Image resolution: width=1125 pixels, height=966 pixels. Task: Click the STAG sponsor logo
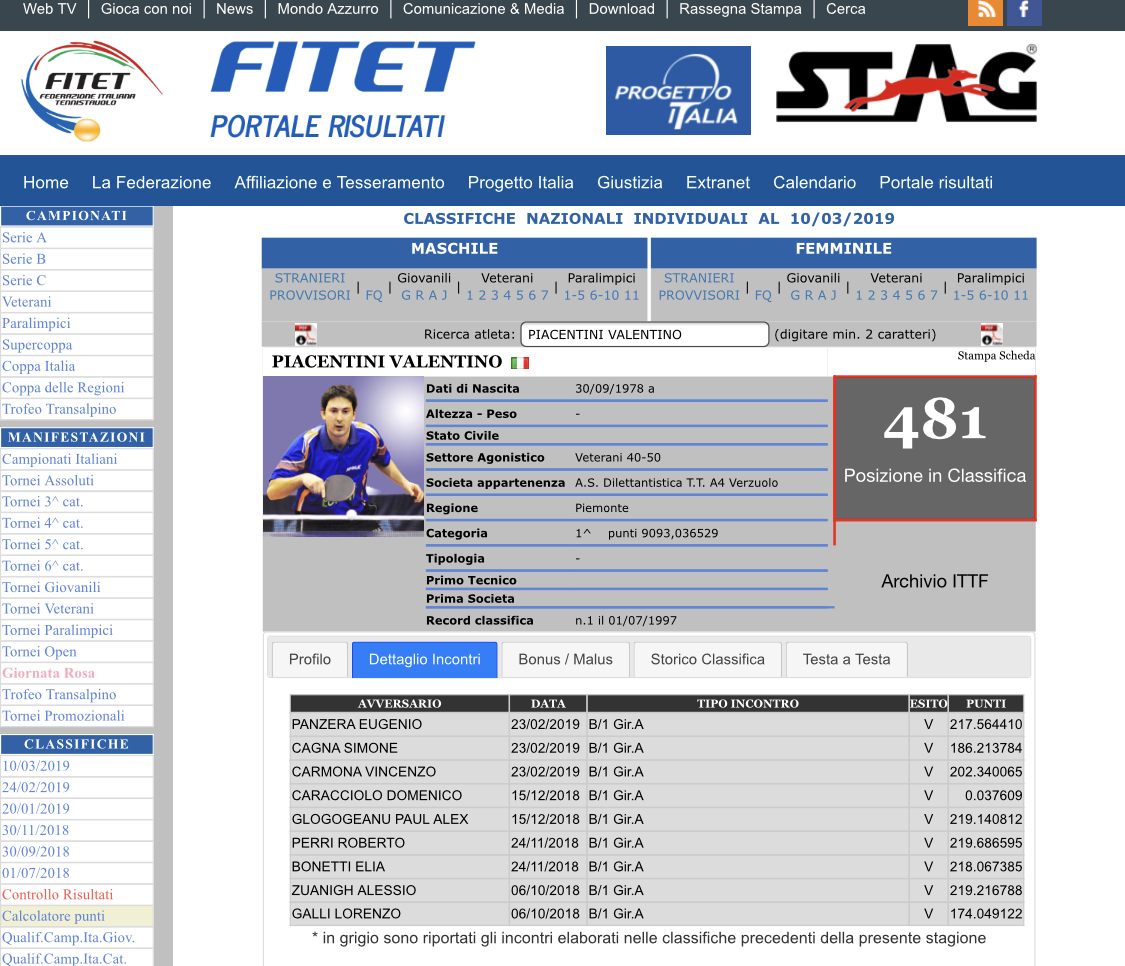click(906, 86)
